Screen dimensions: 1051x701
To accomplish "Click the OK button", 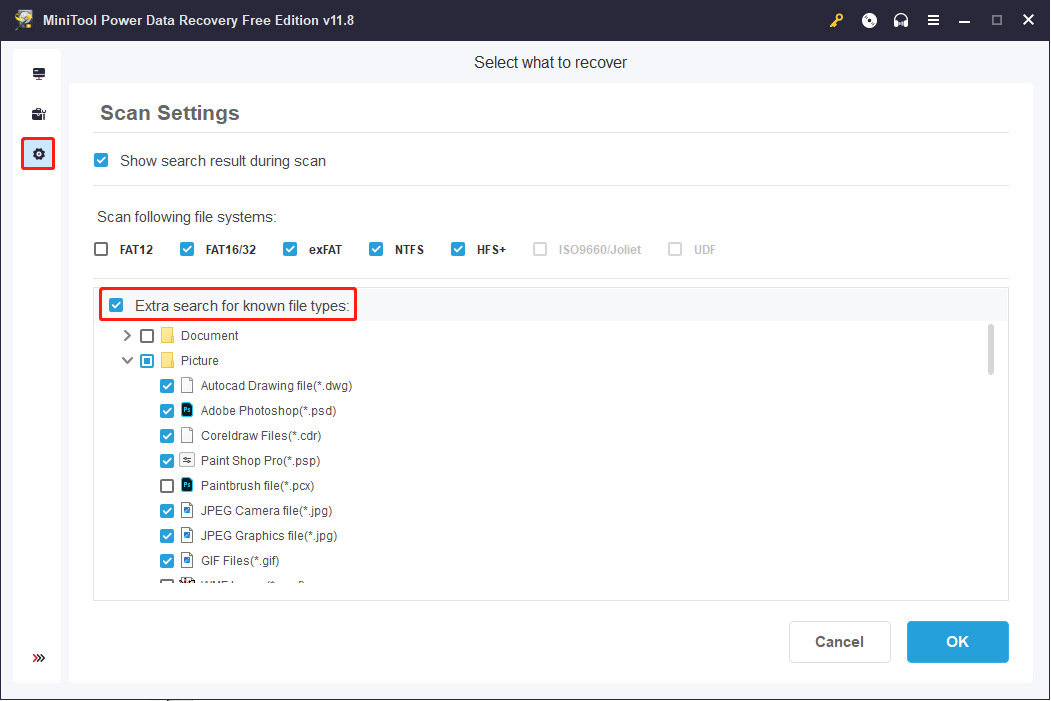I will click(957, 641).
